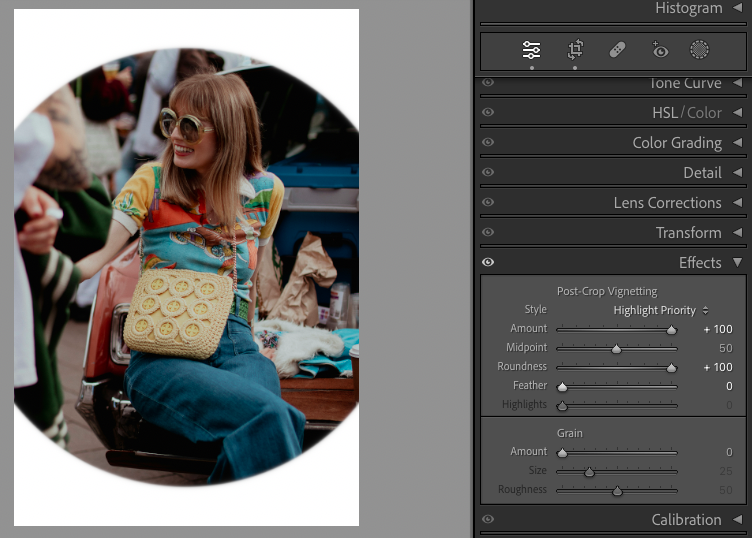Click the Grain Amount slider handle

point(562,453)
